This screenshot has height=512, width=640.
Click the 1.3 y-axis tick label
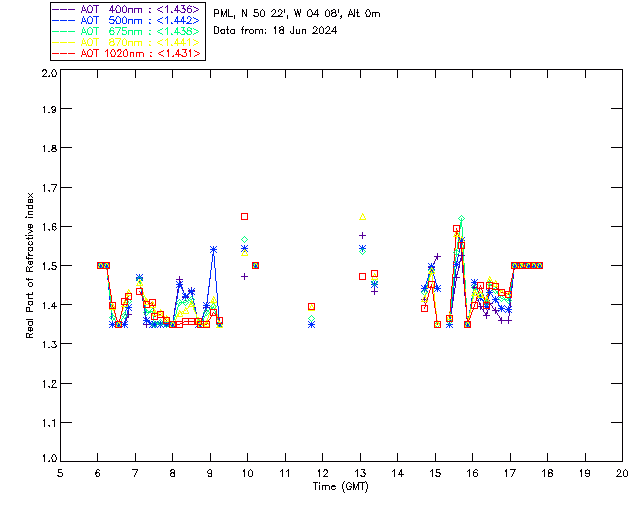(49, 344)
